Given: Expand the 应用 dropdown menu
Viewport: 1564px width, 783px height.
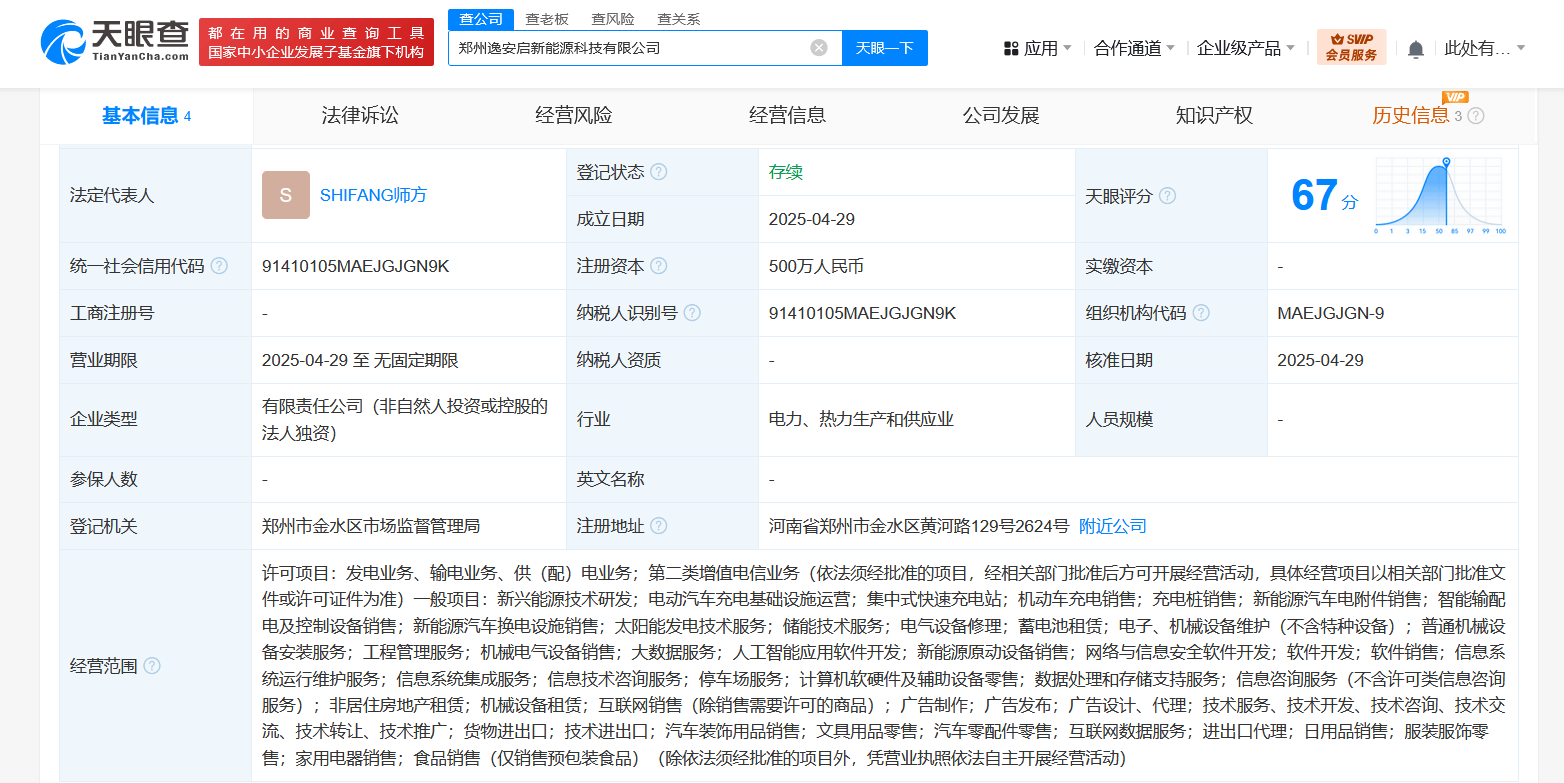Looking at the screenshot, I should (1037, 48).
